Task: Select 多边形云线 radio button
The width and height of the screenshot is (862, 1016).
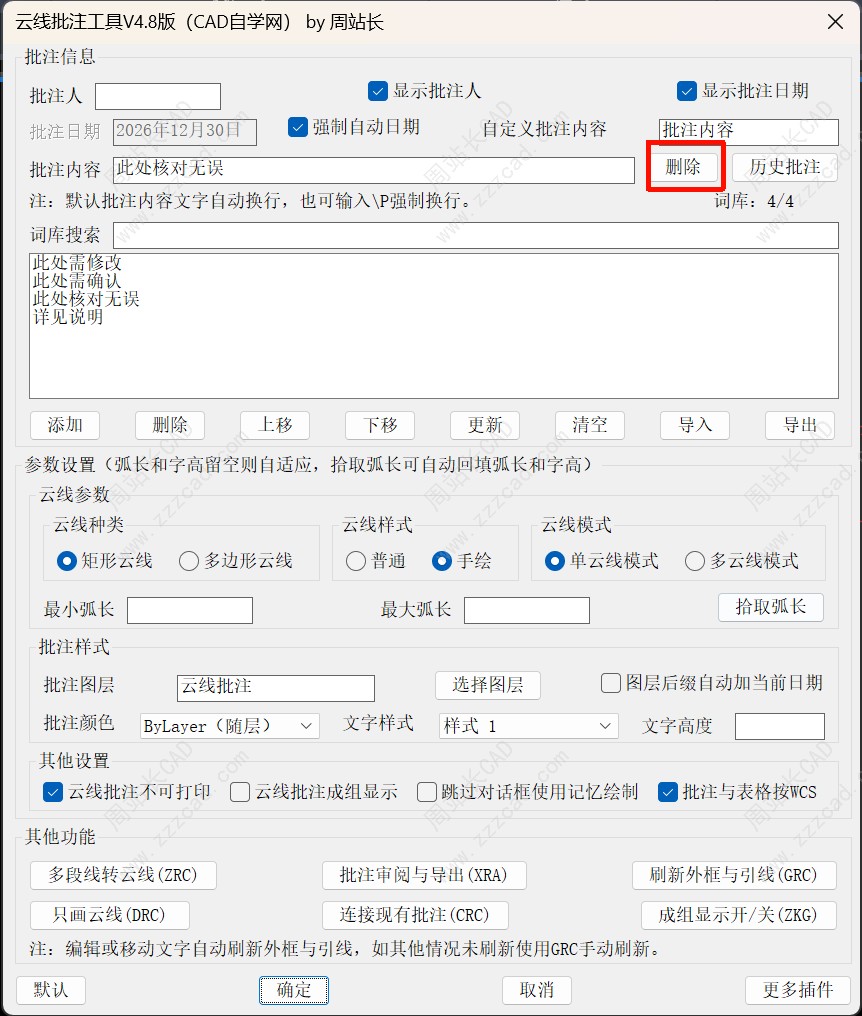Action: [x=189, y=560]
